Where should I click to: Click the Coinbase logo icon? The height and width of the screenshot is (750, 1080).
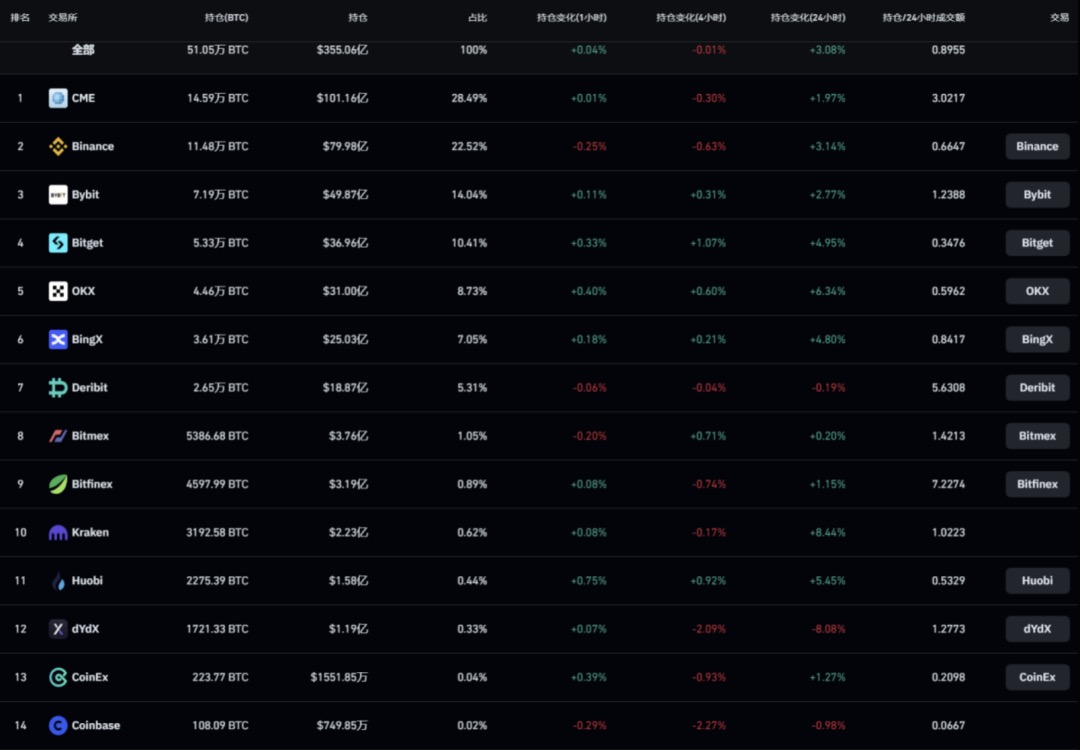point(58,726)
